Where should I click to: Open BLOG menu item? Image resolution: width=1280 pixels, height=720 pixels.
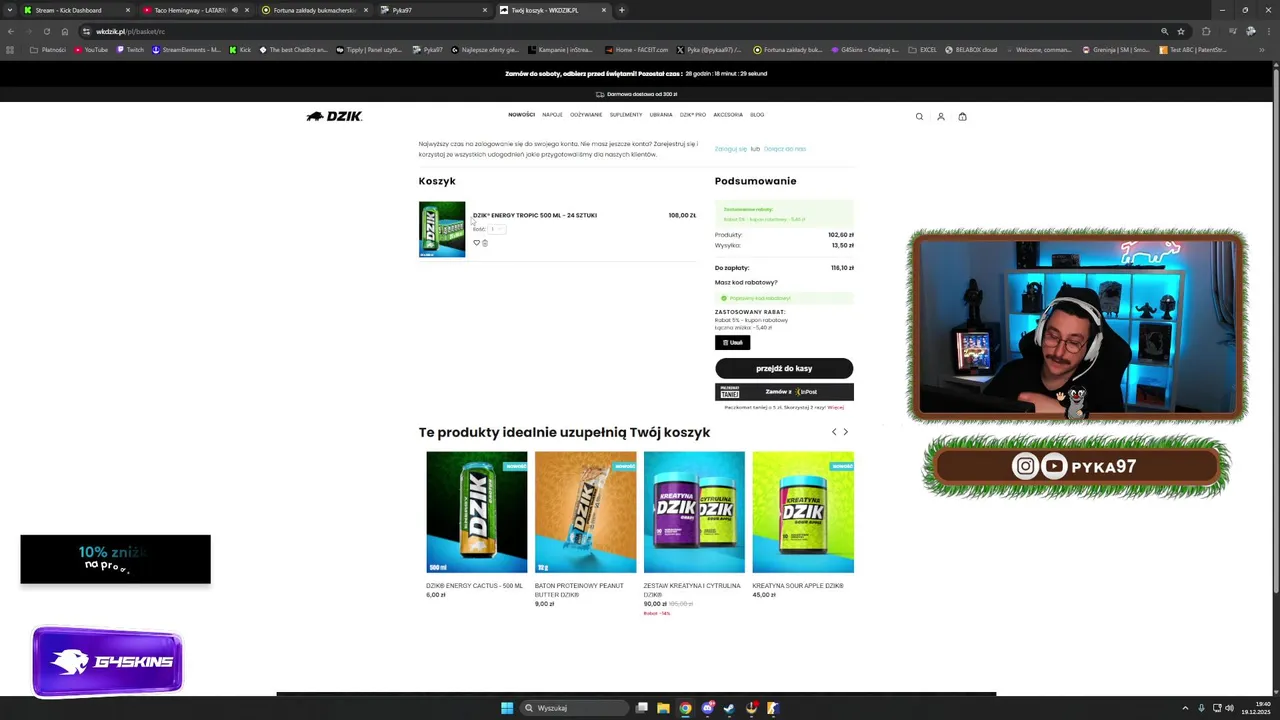click(x=757, y=115)
